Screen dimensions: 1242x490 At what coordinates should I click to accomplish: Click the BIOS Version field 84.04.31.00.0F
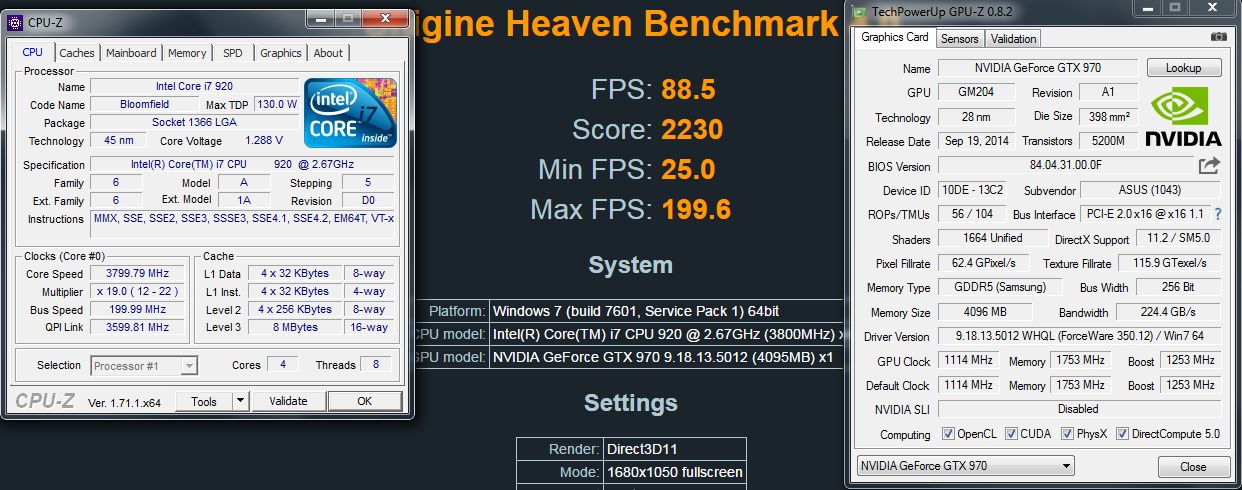tap(1066, 166)
